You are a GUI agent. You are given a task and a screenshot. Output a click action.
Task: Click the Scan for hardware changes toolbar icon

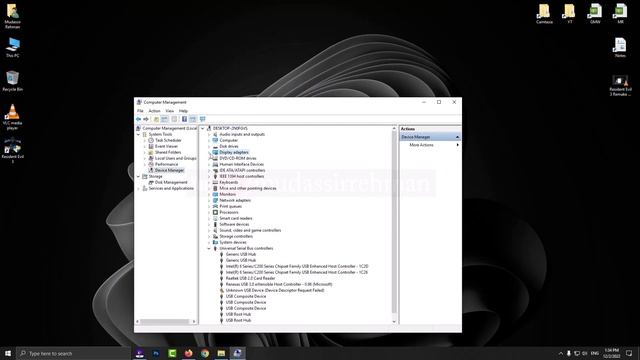(x=202, y=119)
